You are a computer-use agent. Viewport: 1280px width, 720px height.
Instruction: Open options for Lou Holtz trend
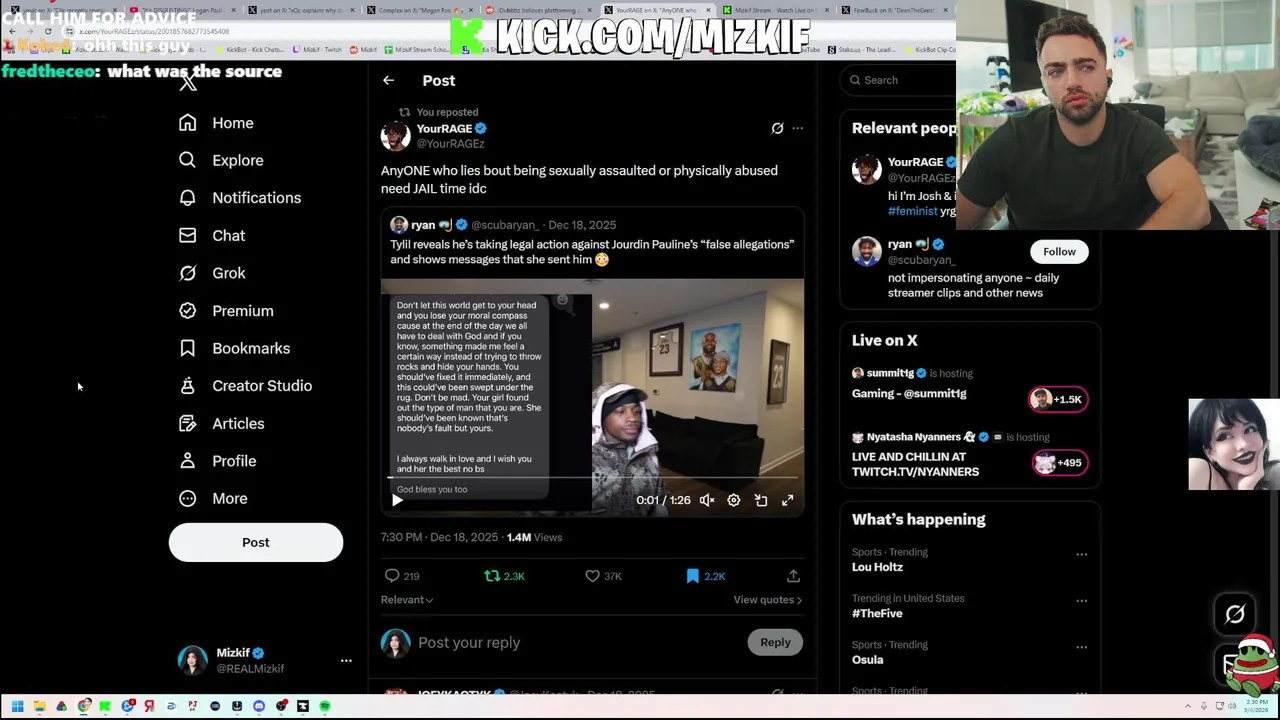point(1081,554)
